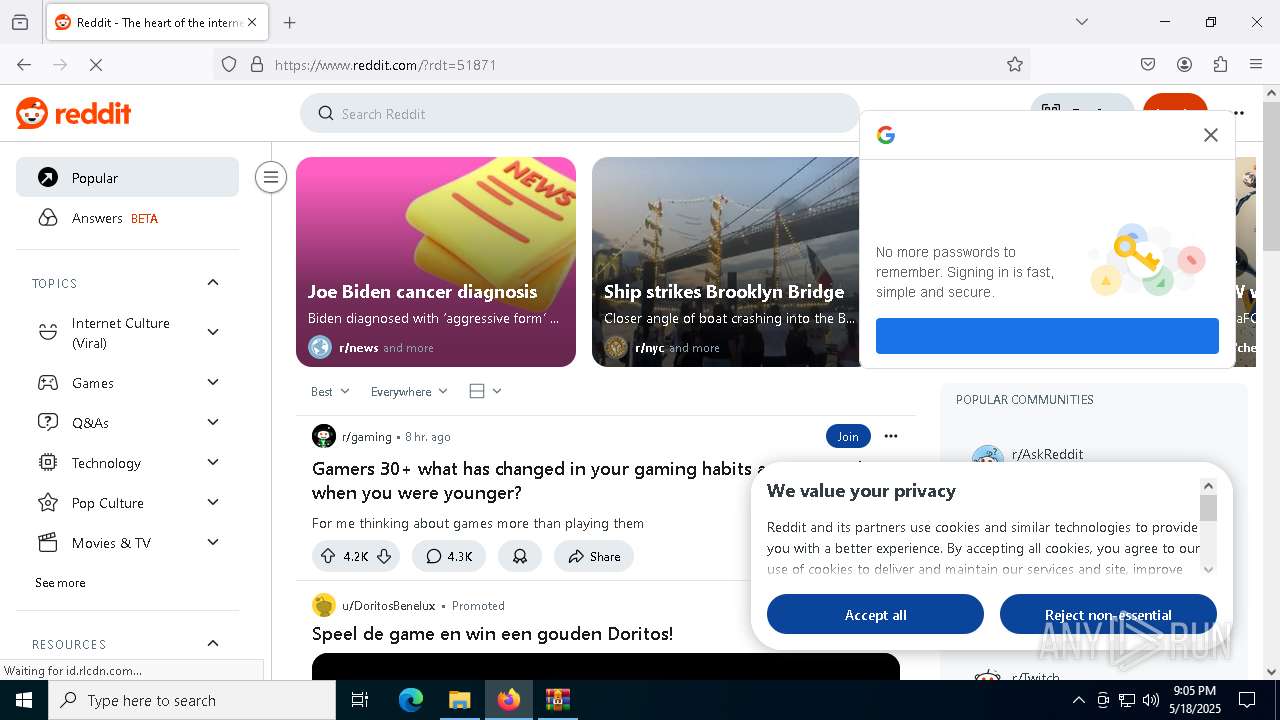Click the address bar URL
The height and width of the screenshot is (720, 1280).
tap(385, 65)
